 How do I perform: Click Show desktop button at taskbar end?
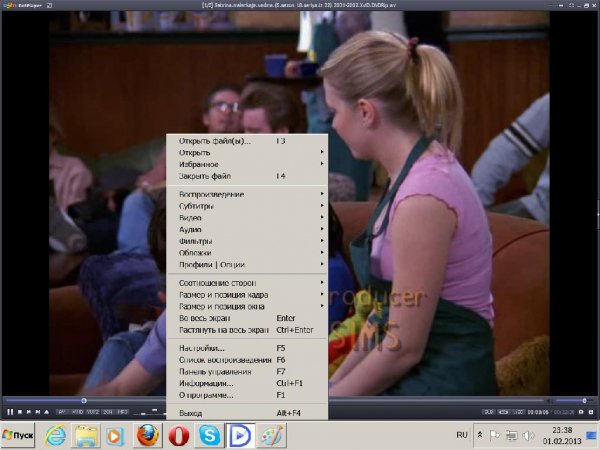coord(592,435)
